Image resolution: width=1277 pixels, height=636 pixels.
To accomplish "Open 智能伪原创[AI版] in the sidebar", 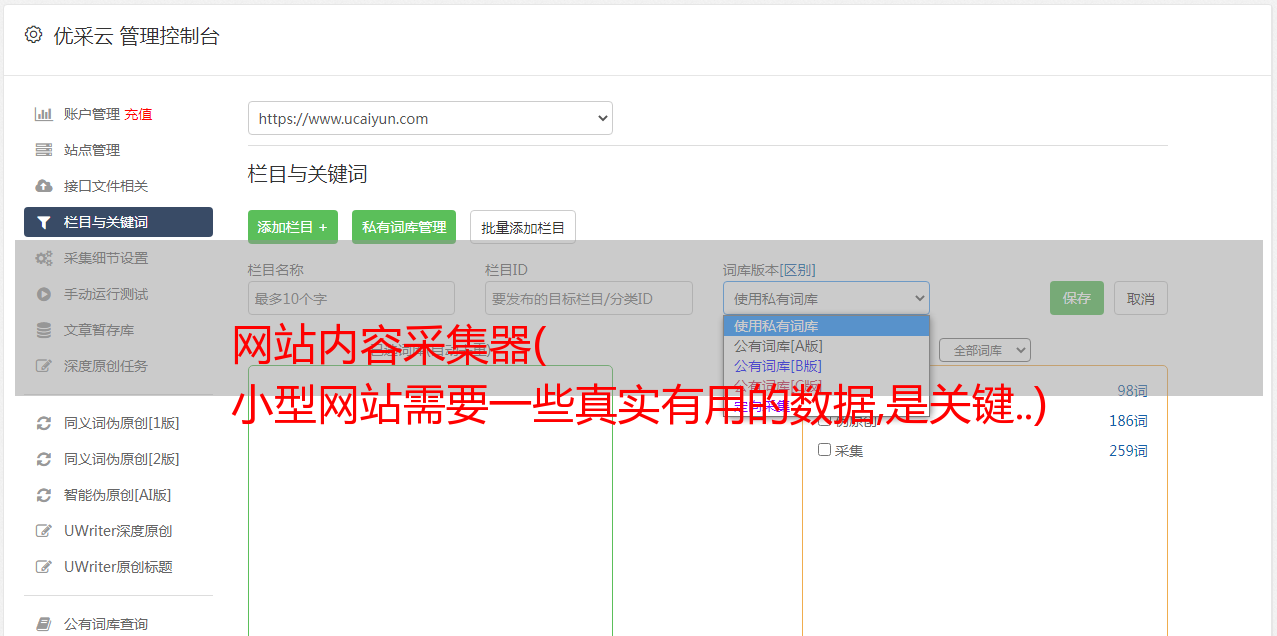I will point(117,495).
